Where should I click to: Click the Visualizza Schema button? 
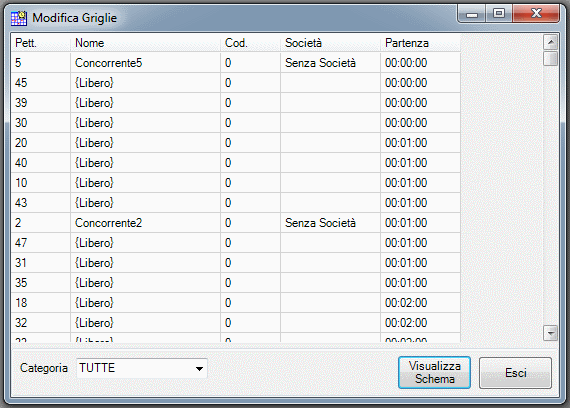(434, 372)
